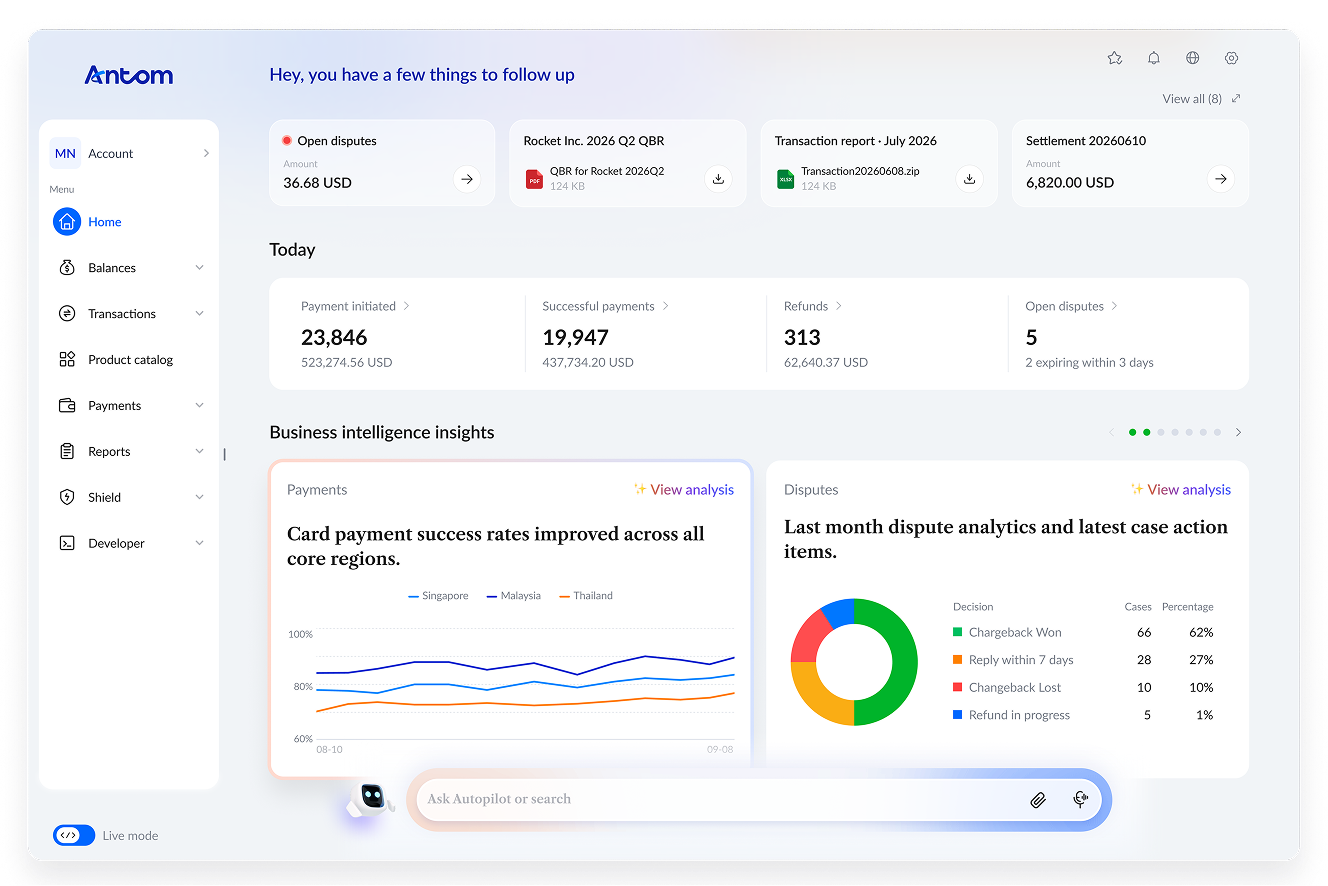Open today's Open disputes stat link
1328x886 pixels.
tap(1072, 306)
